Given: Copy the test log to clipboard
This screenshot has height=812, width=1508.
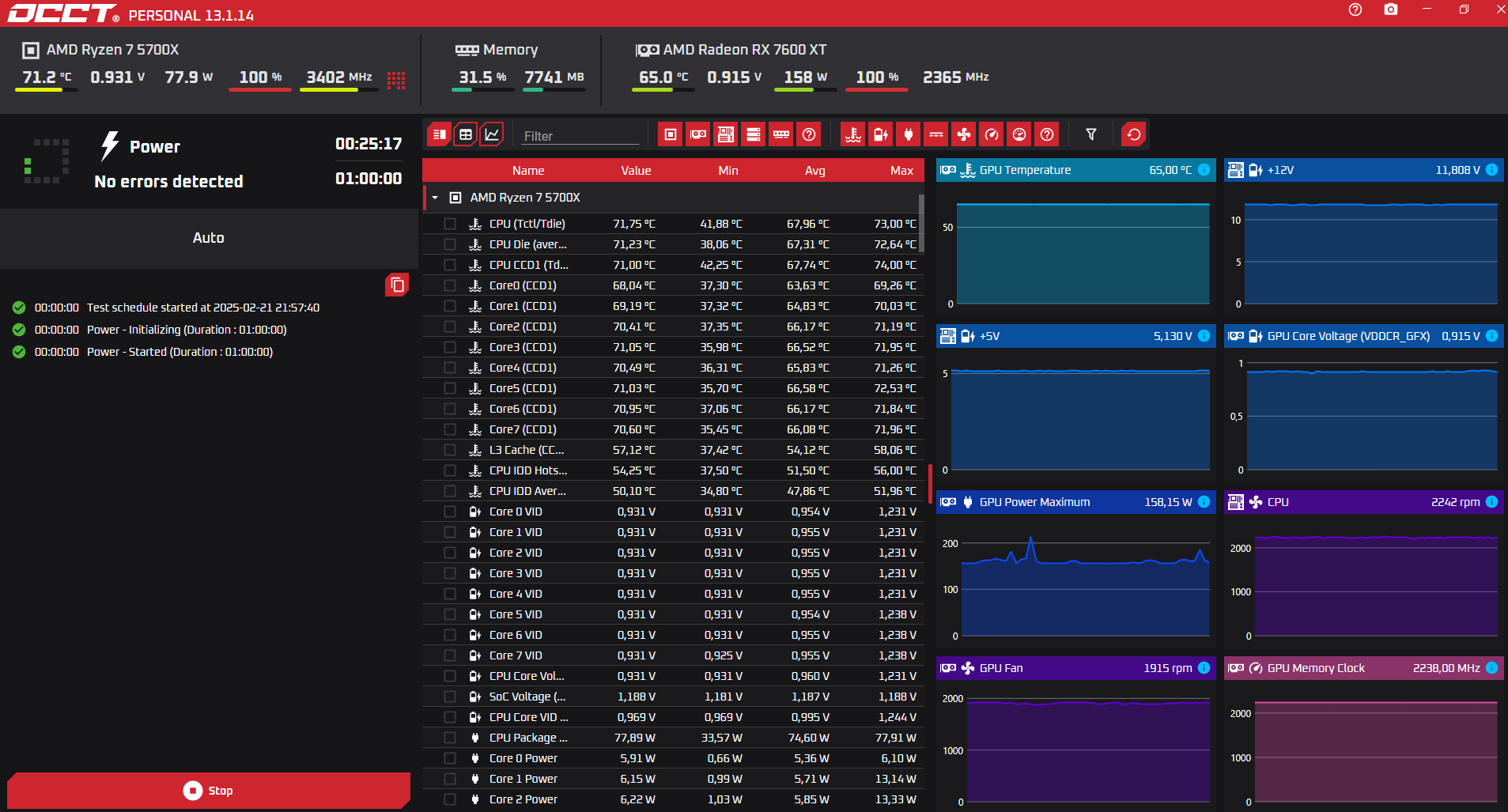Looking at the screenshot, I should point(397,285).
